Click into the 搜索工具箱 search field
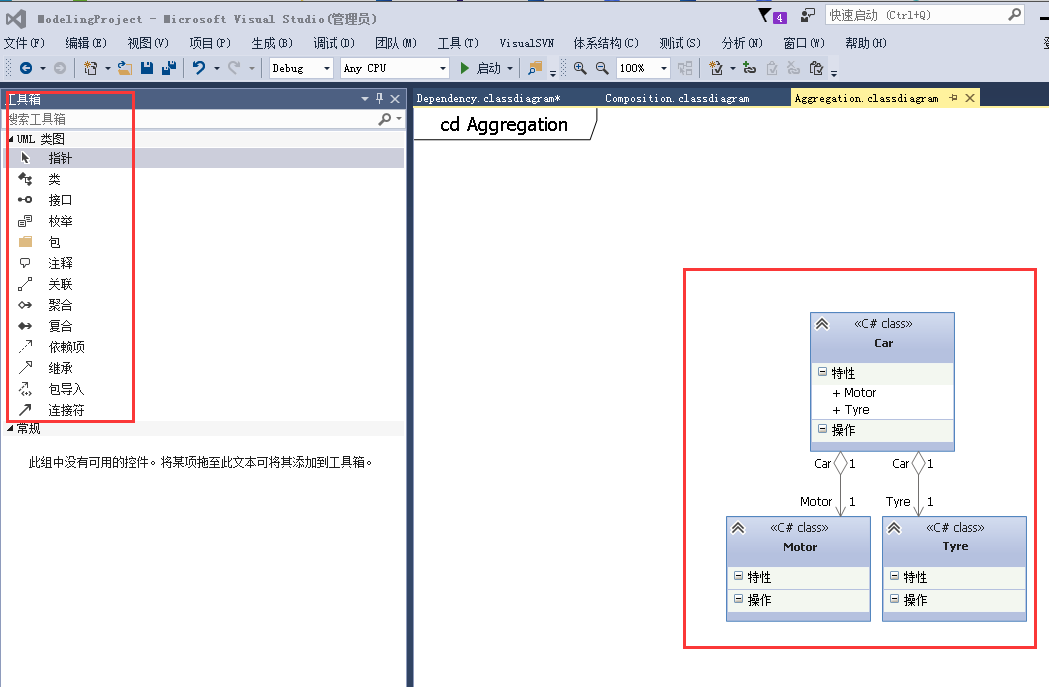 coord(192,119)
